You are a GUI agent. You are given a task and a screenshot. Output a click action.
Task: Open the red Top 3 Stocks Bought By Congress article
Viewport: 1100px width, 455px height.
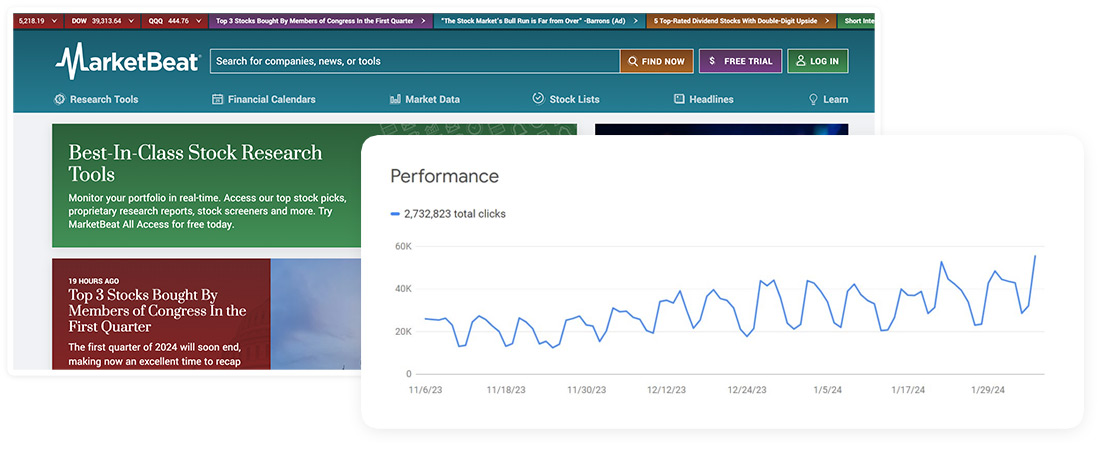pyautogui.click(x=161, y=313)
